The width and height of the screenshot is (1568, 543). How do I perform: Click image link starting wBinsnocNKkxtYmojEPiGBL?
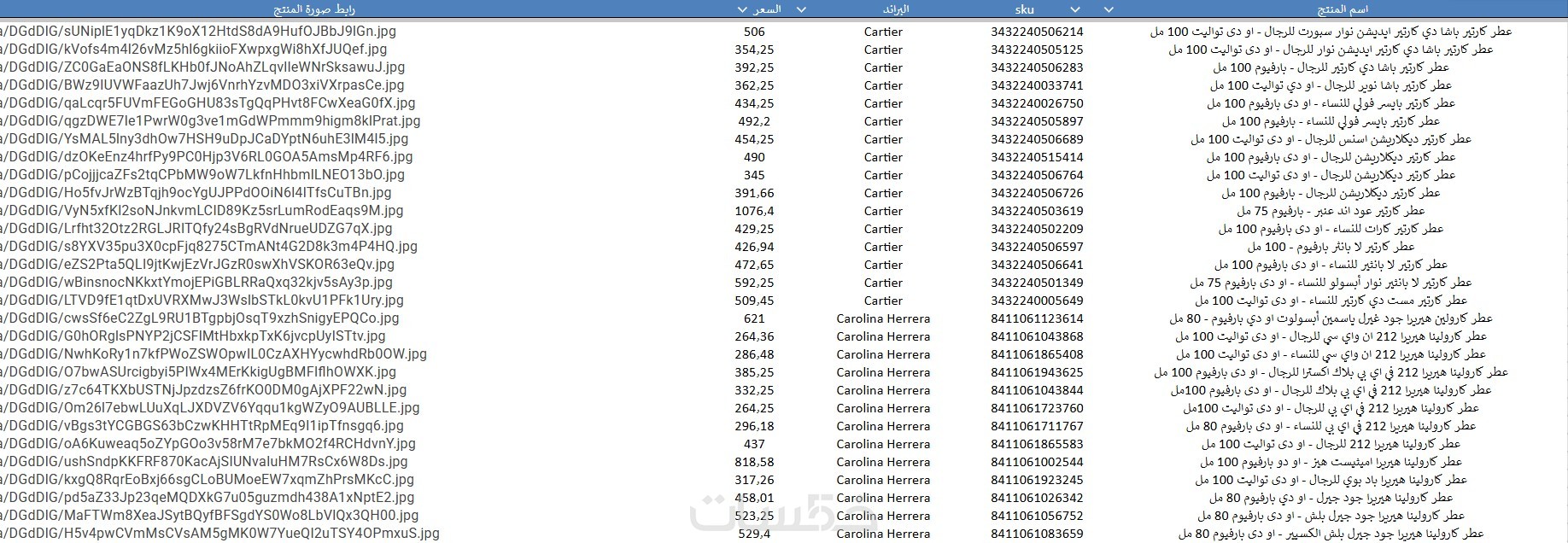pyautogui.click(x=196, y=283)
